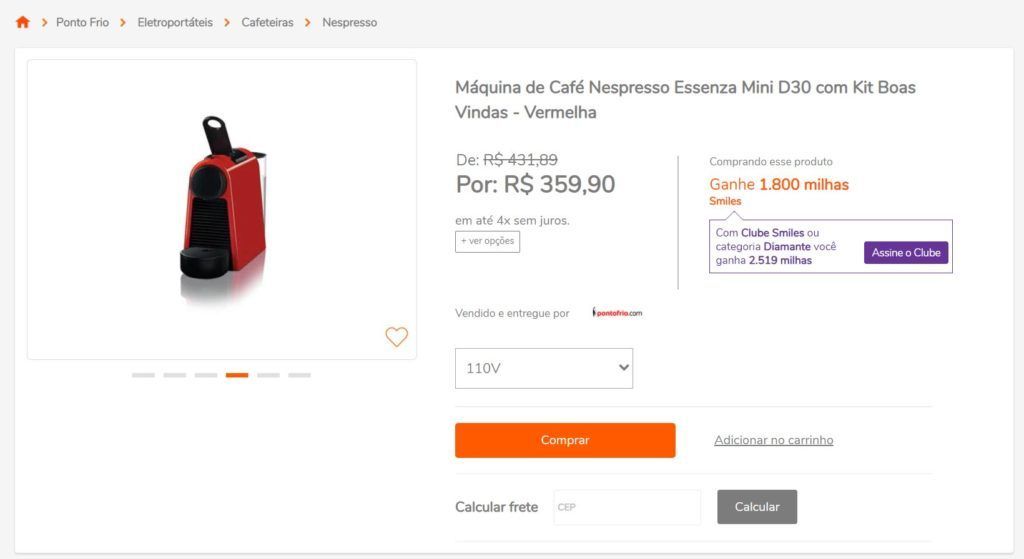Click the orange Comprar button
1024x559 pixels.
coord(565,440)
